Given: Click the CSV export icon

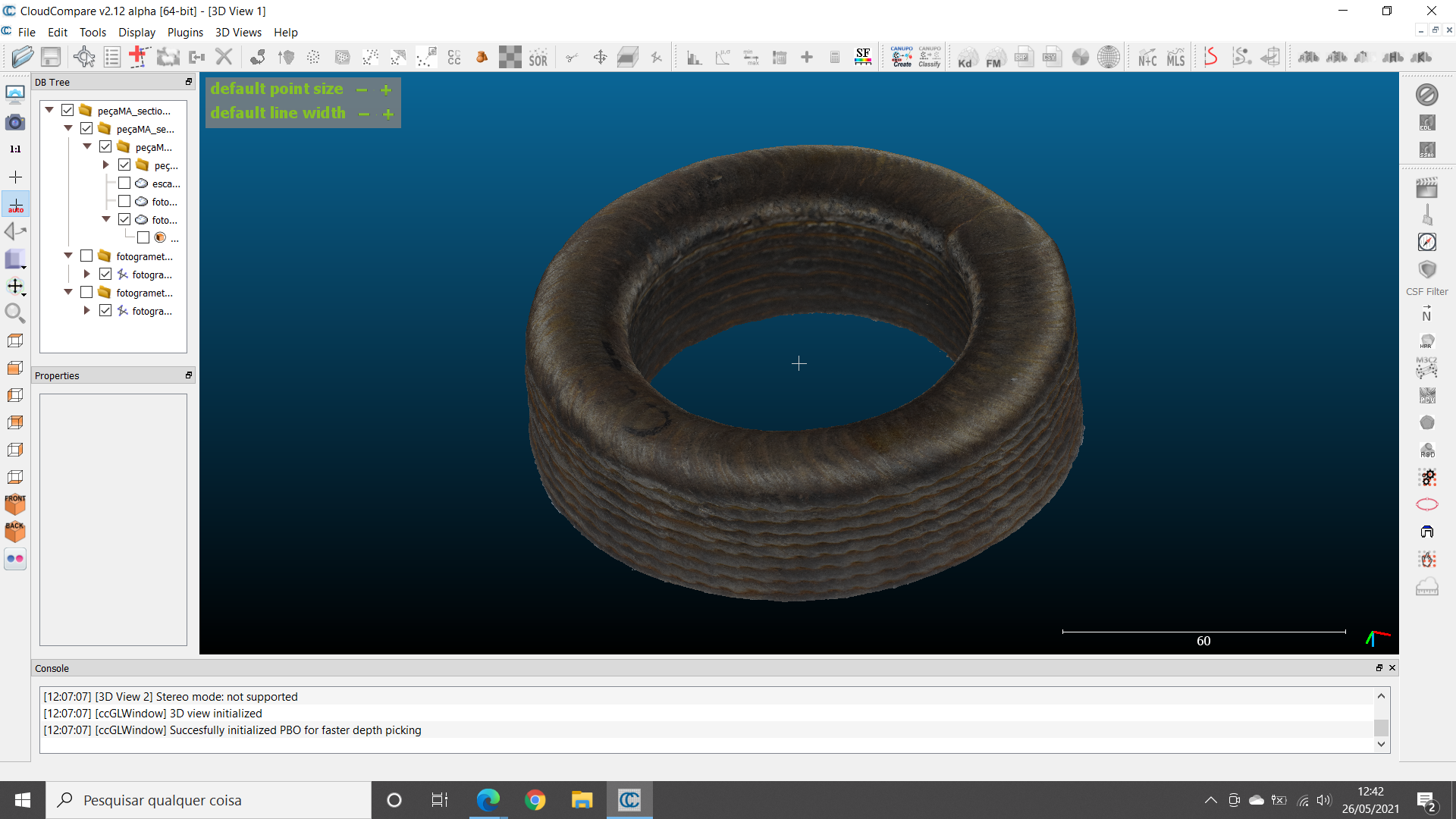Looking at the screenshot, I should (1053, 56).
